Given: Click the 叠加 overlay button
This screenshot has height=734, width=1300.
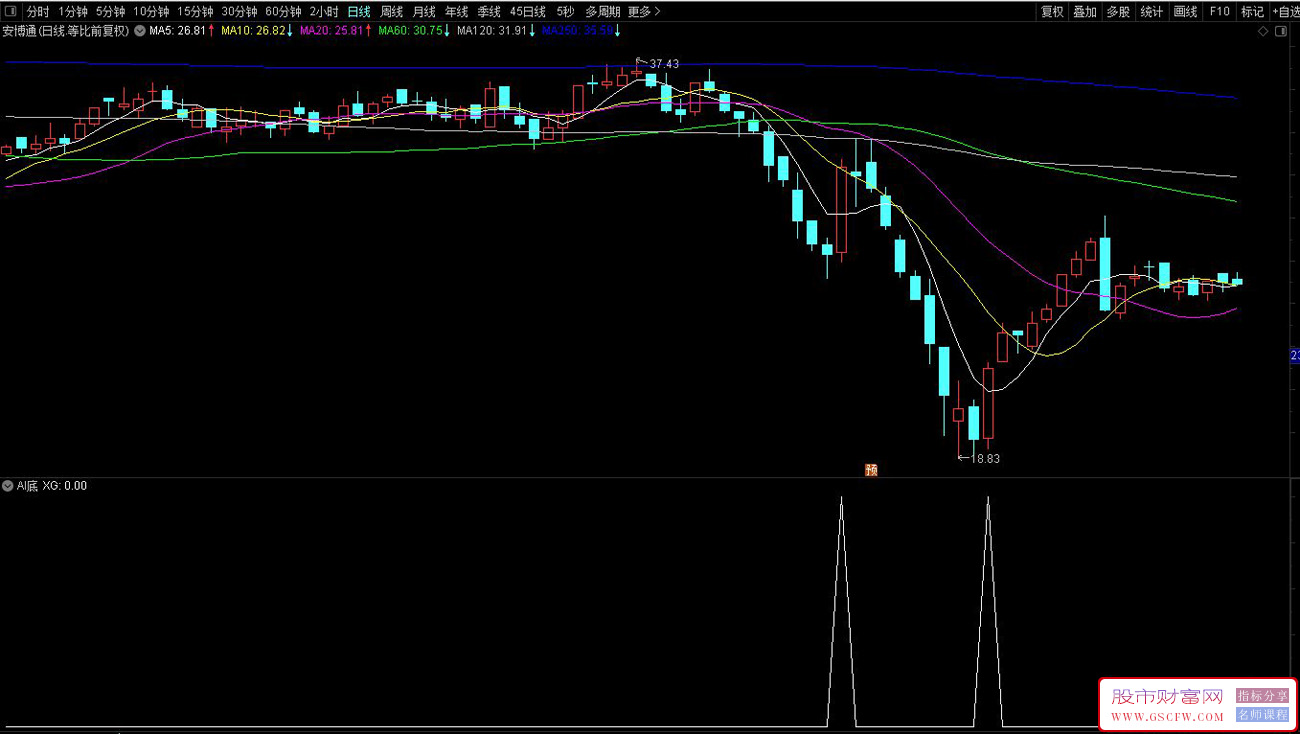Looking at the screenshot, I should 1085,12.
